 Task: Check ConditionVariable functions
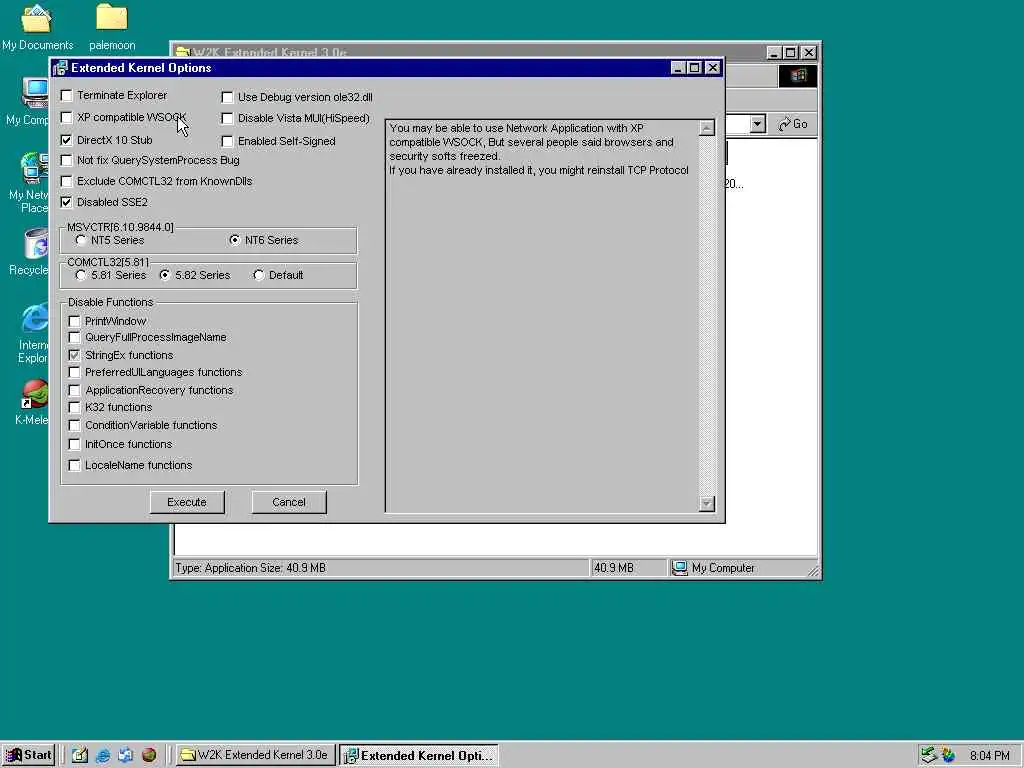click(74, 425)
